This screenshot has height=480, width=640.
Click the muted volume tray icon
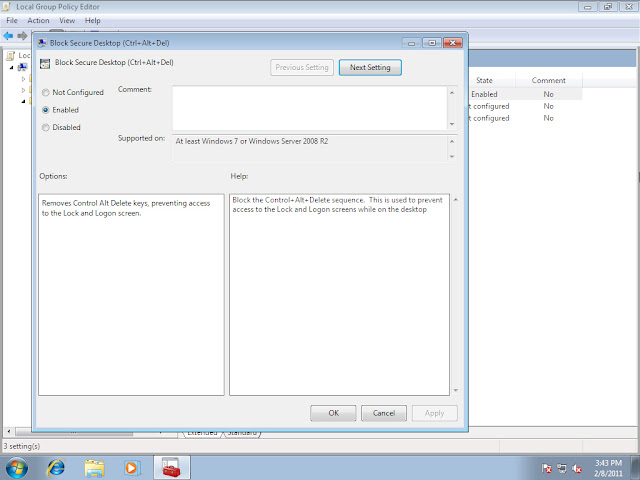tap(576, 468)
